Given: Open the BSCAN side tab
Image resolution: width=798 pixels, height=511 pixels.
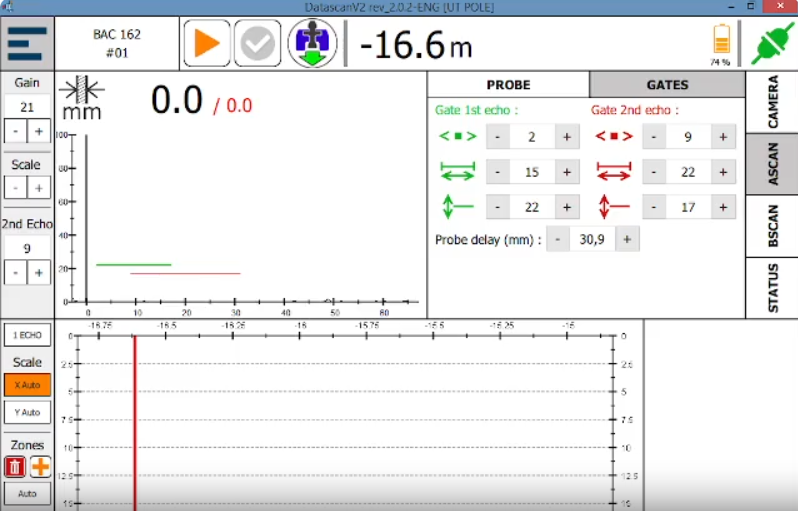Looking at the screenshot, I should (772, 226).
